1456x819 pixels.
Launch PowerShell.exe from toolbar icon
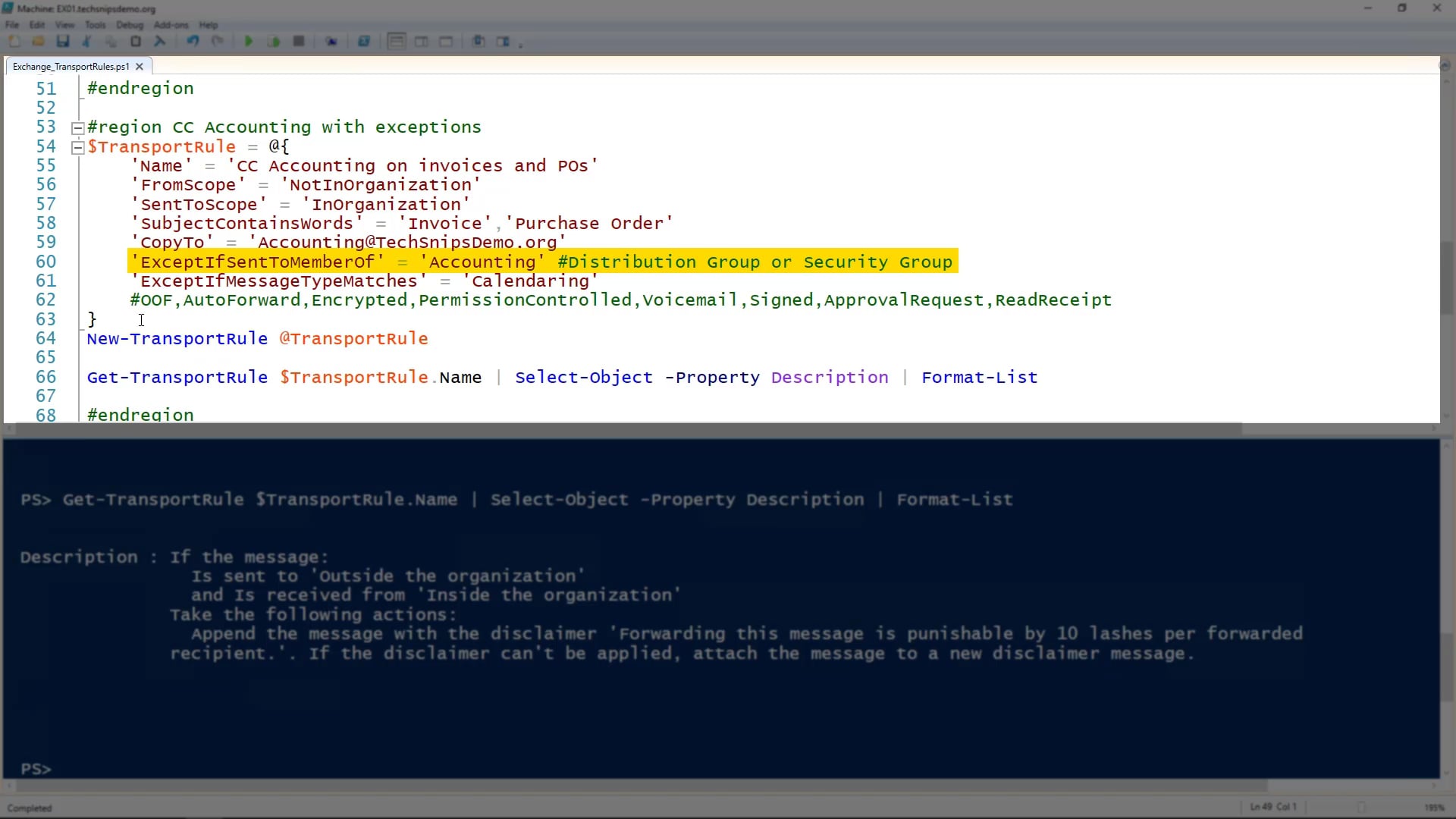364,42
